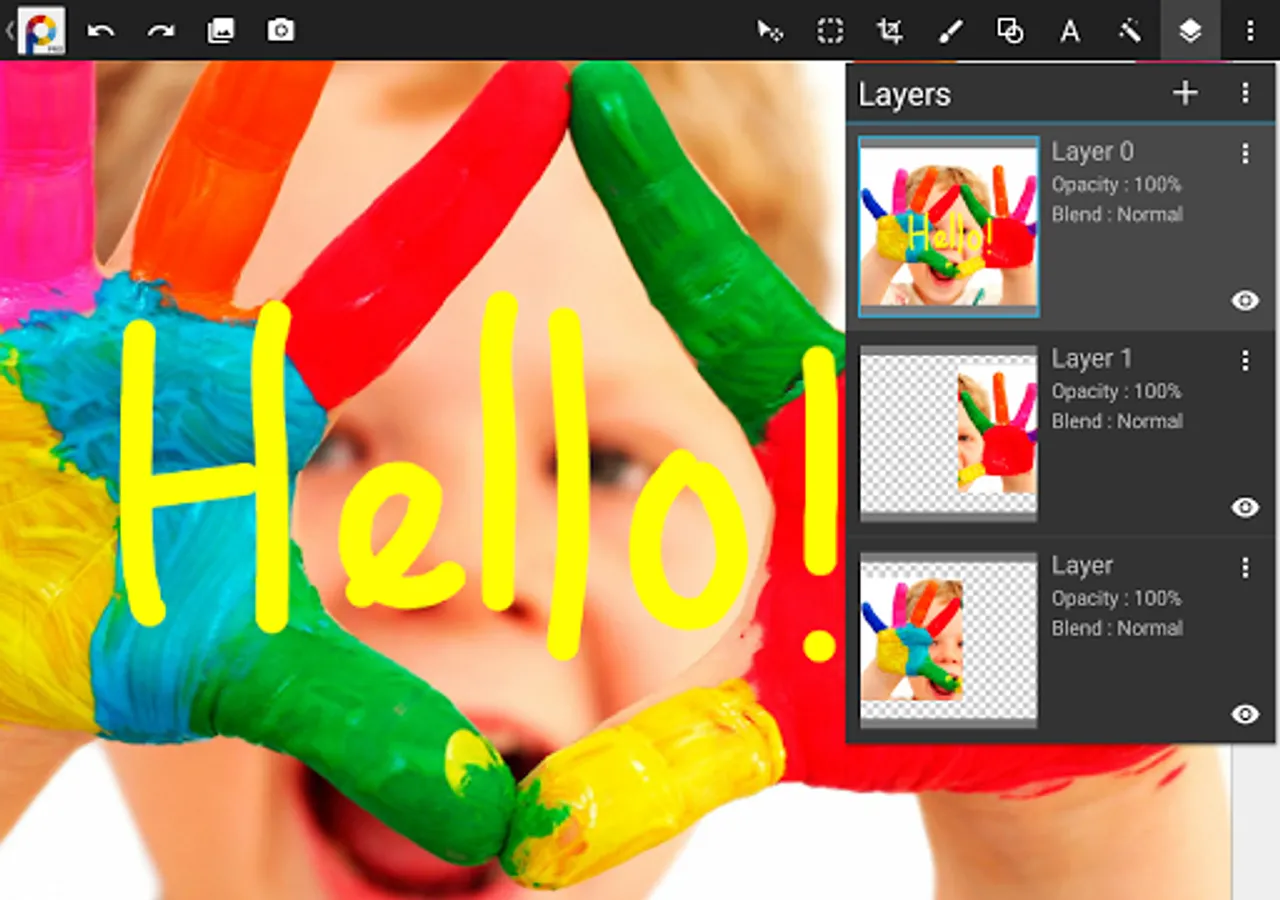Viewport: 1280px width, 900px height.
Task: Pick the brush tool
Action: pos(949,31)
